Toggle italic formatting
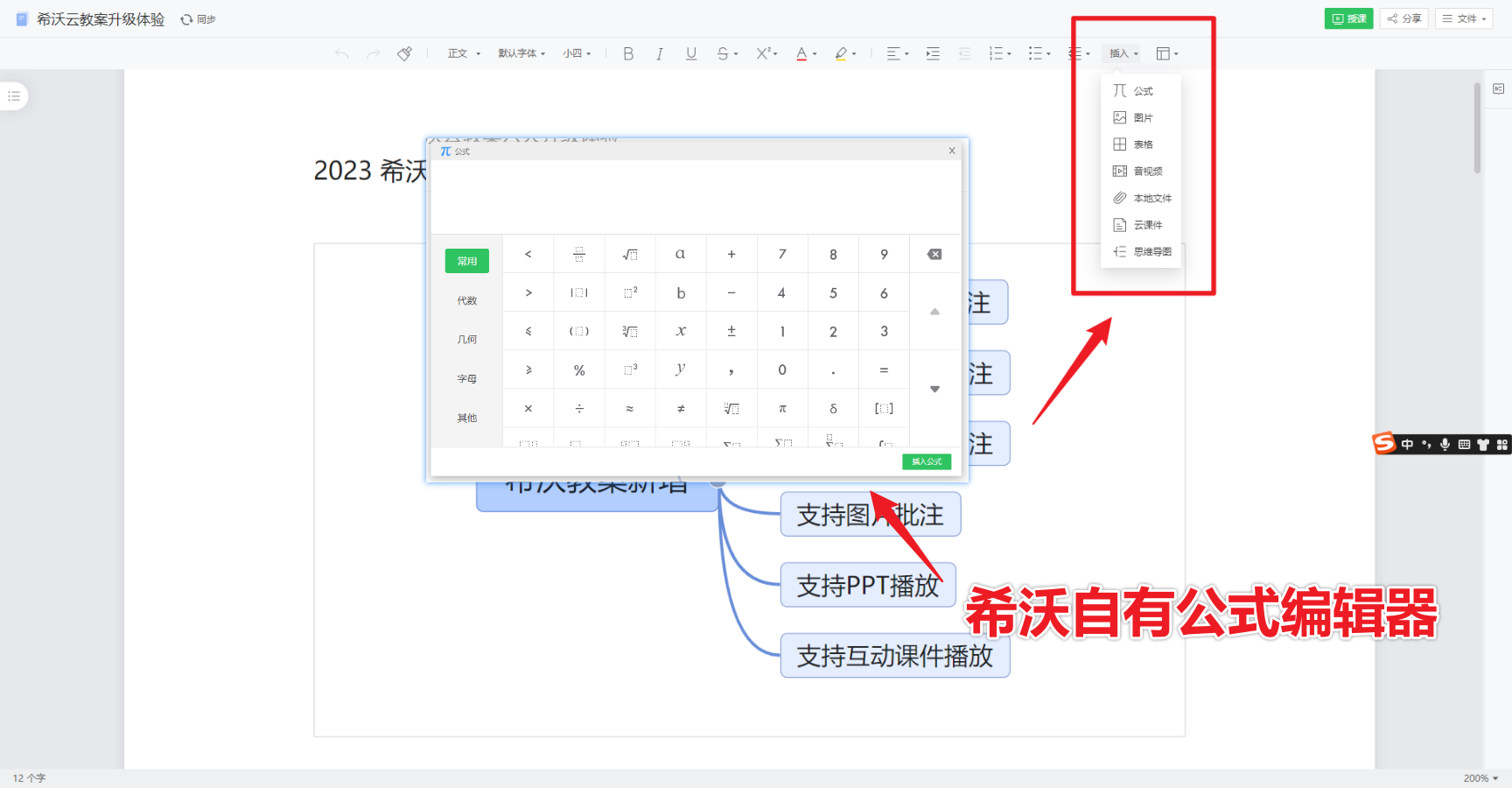This screenshot has width=1512, height=788. click(660, 53)
